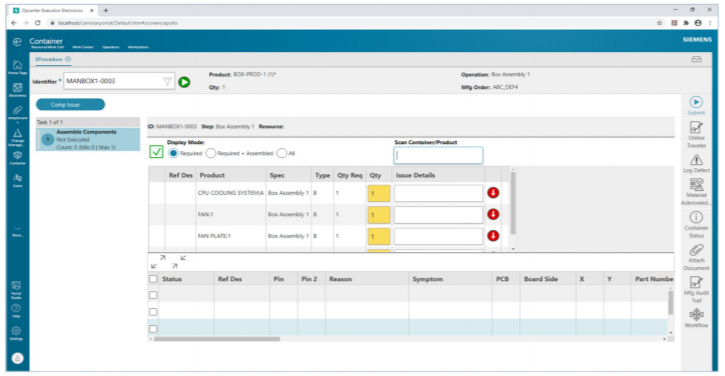Click Issue Details field for FAN PLATE:1
Viewport: 725px width, 376px height.
pyautogui.click(x=438, y=236)
